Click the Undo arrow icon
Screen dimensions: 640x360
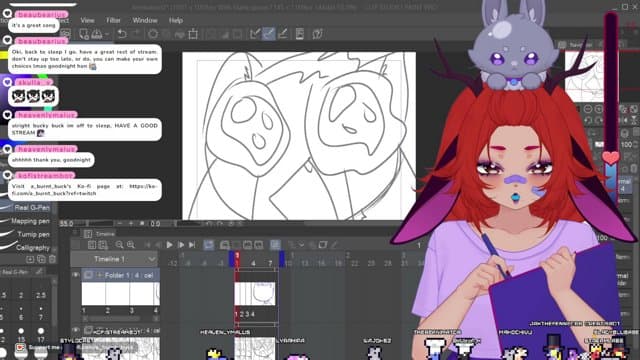tap(122, 34)
